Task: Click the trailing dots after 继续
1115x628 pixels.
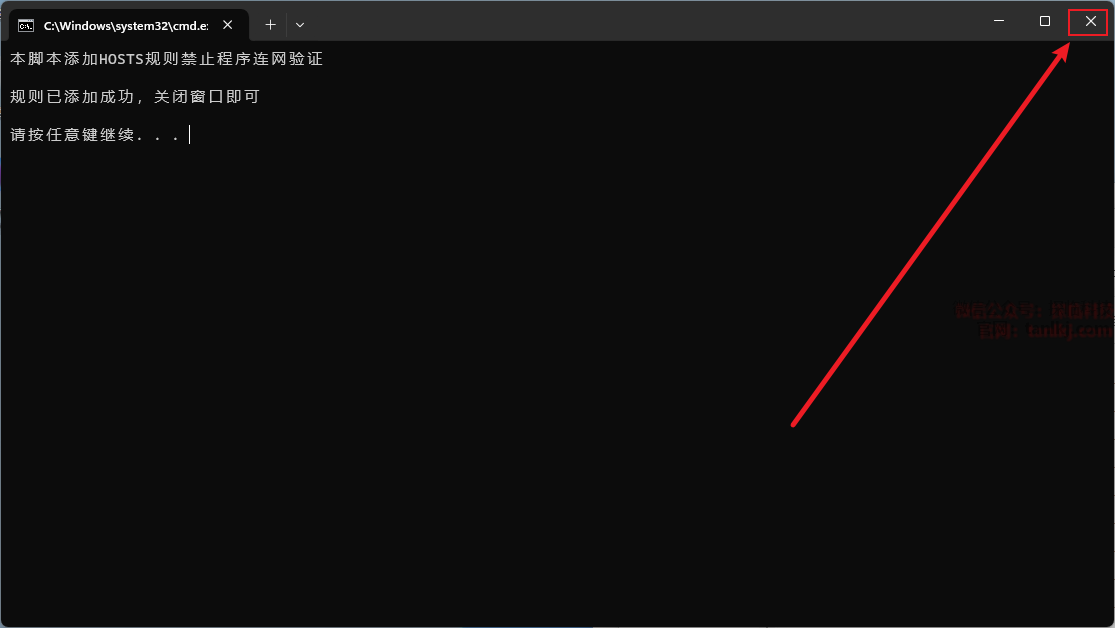Action: click(x=158, y=138)
